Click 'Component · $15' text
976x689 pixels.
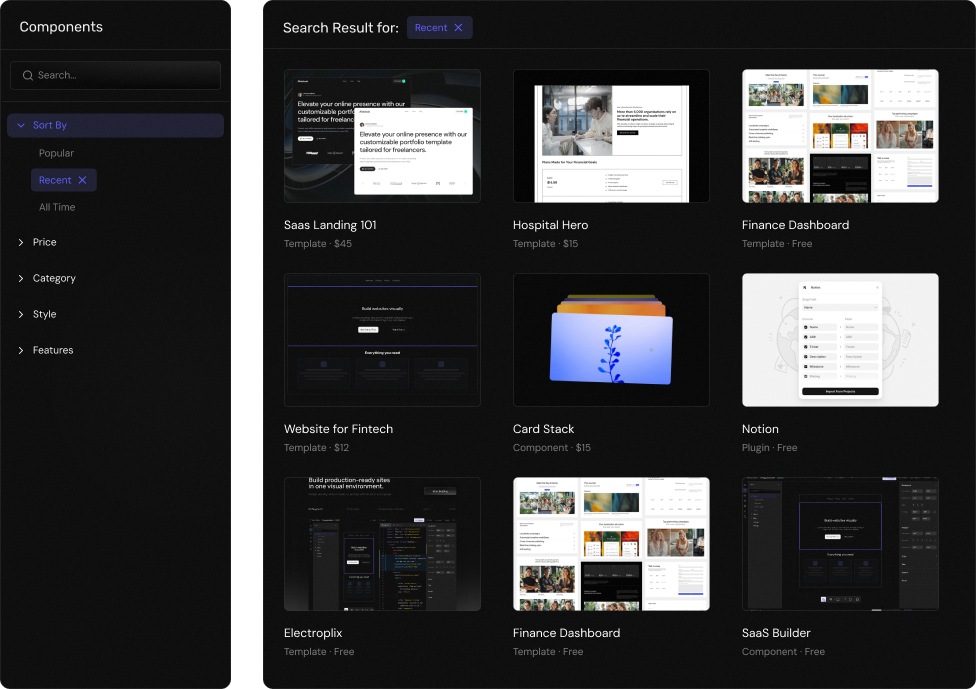(x=551, y=448)
